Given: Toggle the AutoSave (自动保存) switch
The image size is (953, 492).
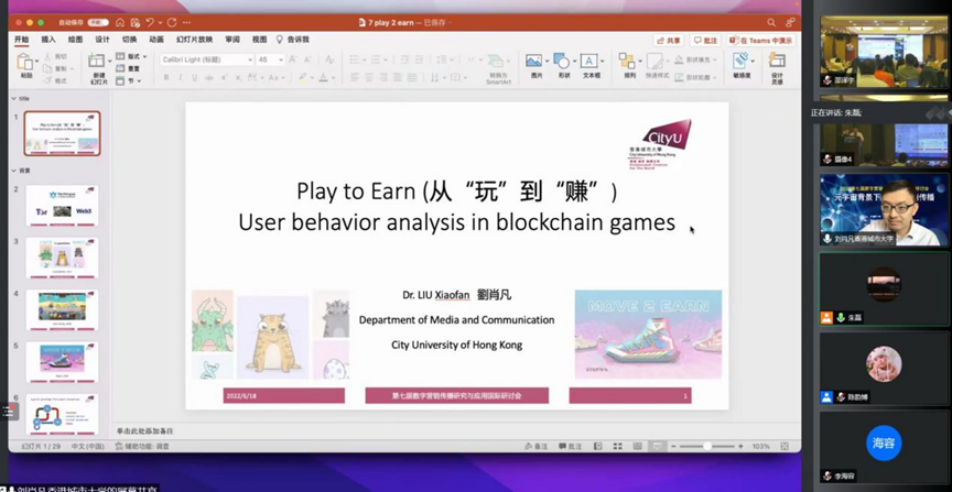Looking at the screenshot, I should 98,21.
